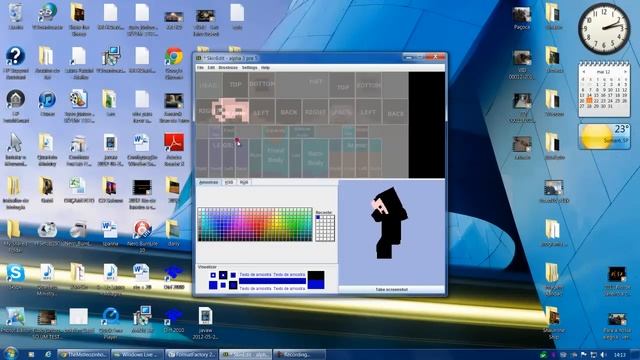Click the analog clock gadget
Image resolution: width=640 pixels, height=360 pixels.
(604, 29)
